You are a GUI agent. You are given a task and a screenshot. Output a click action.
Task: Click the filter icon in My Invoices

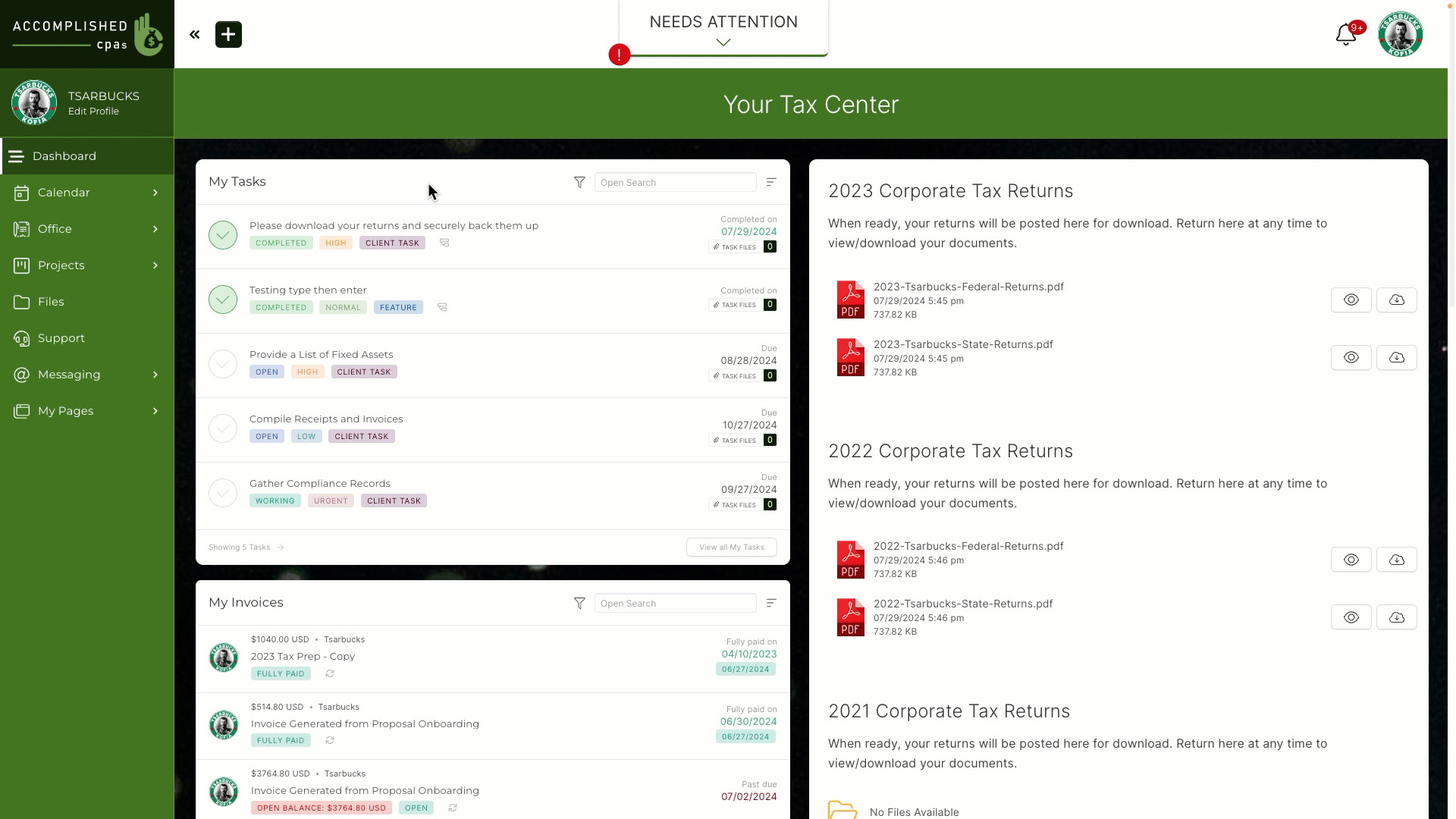[579, 603]
